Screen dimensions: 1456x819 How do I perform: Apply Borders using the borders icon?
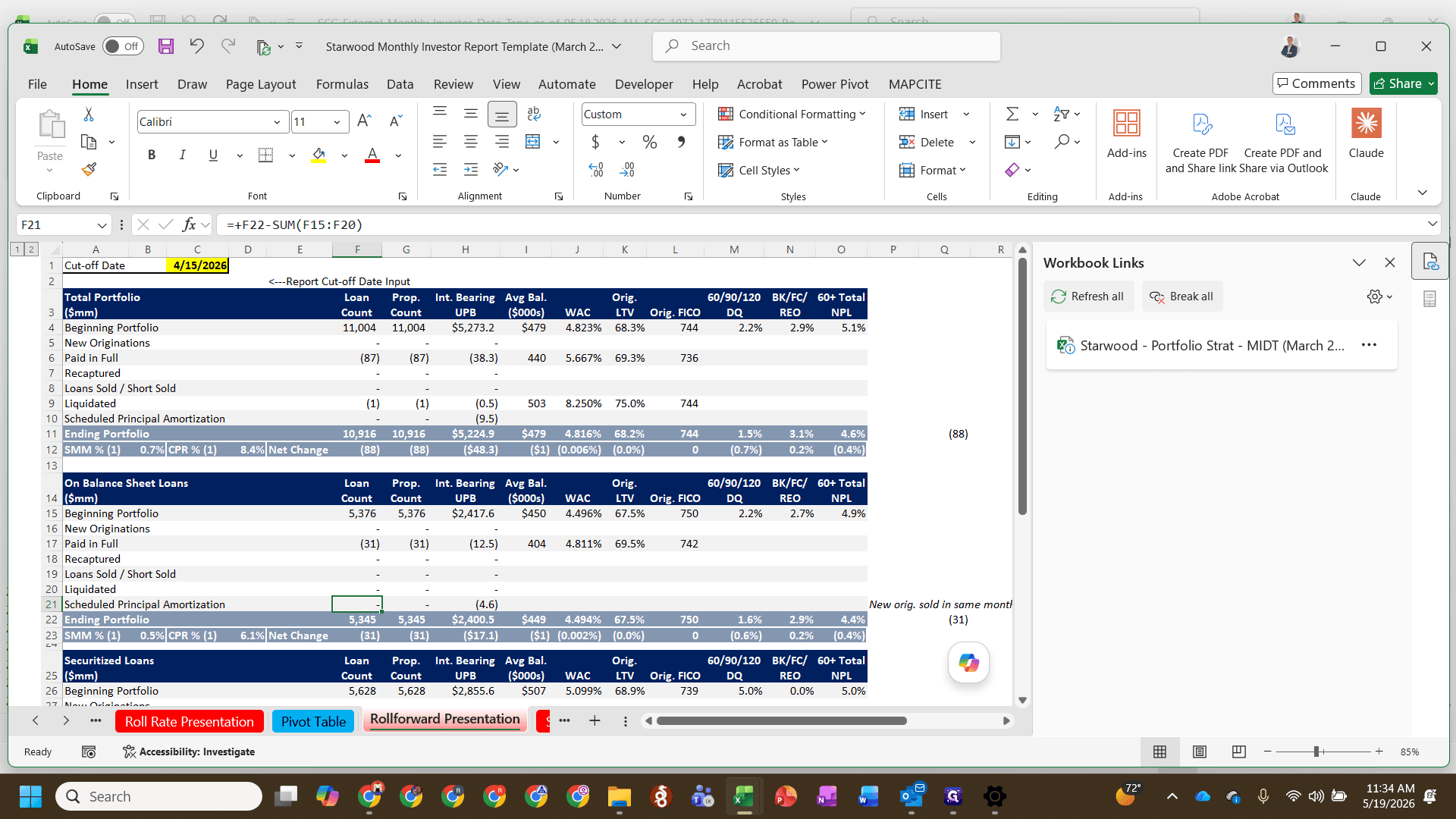[265, 155]
